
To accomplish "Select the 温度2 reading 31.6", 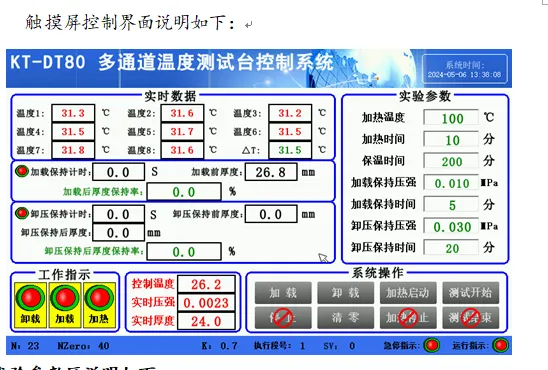I will coord(182,113).
